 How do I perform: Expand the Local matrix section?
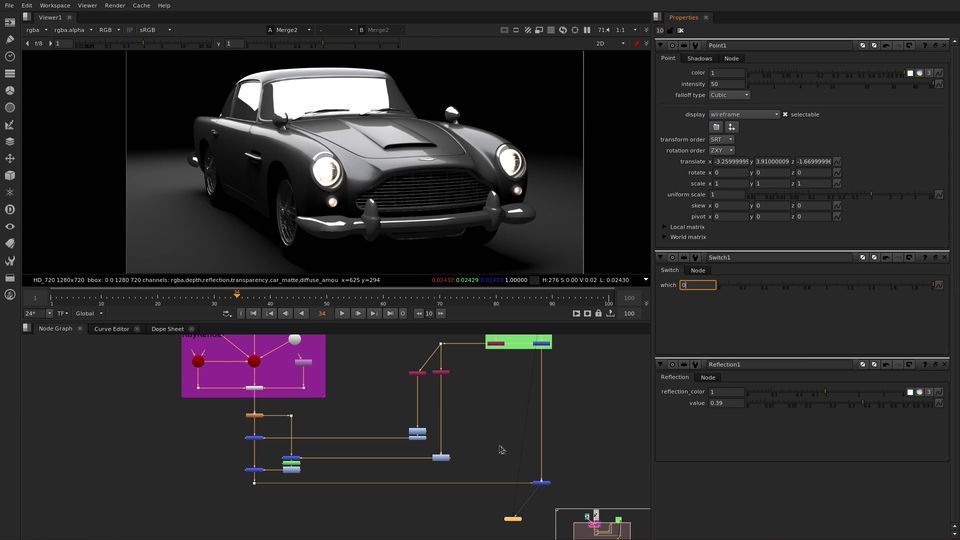tap(664, 227)
